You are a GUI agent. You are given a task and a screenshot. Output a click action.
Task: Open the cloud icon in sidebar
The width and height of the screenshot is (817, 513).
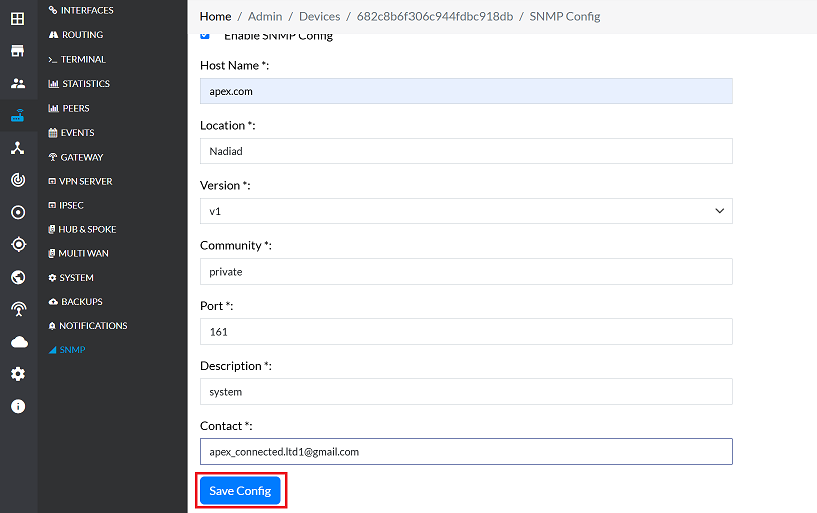(19, 342)
